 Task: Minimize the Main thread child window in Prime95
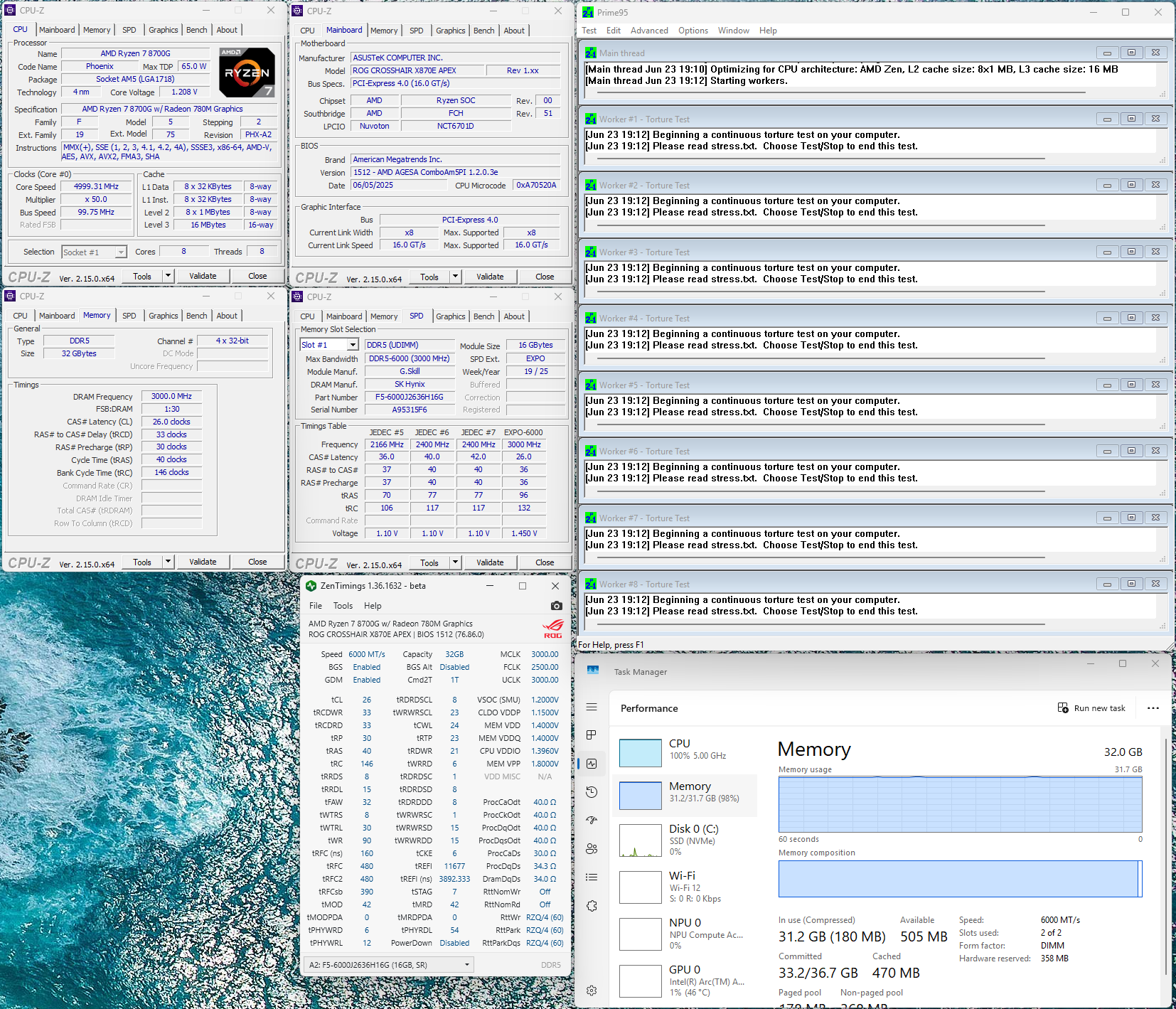[1107, 53]
